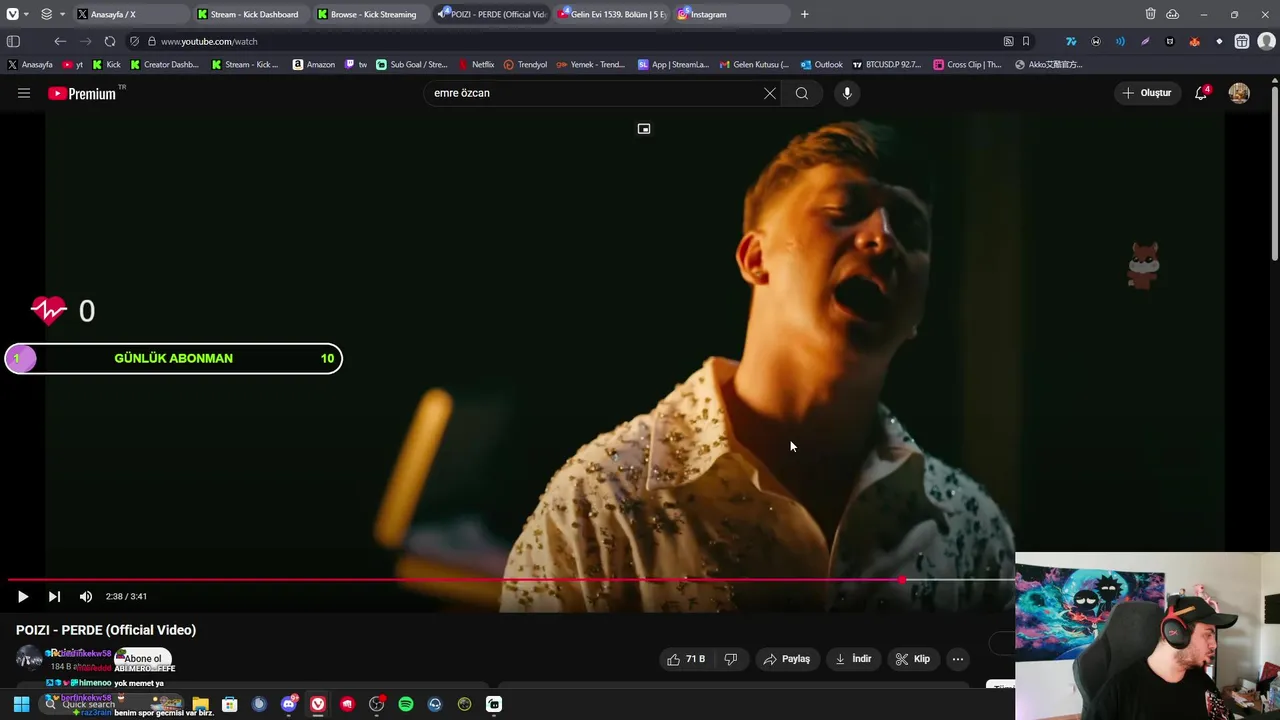Switch to the Stream - Kick Dashboard tab

click(x=250, y=14)
